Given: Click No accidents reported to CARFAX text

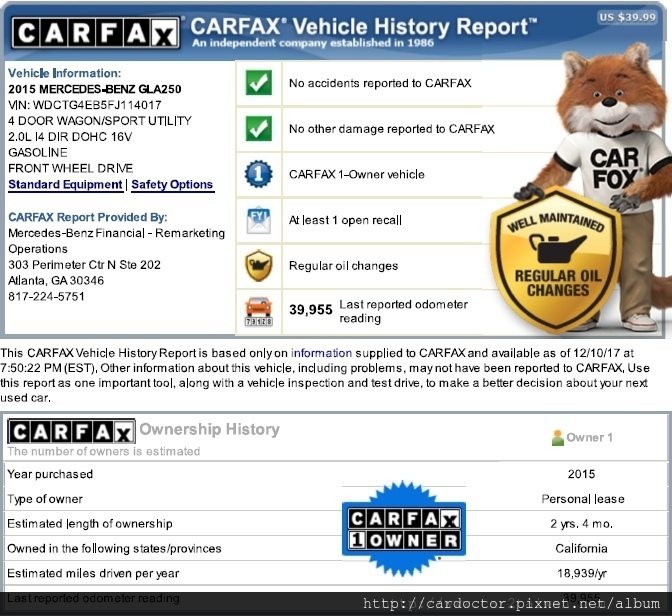Looking at the screenshot, I should (380, 83).
